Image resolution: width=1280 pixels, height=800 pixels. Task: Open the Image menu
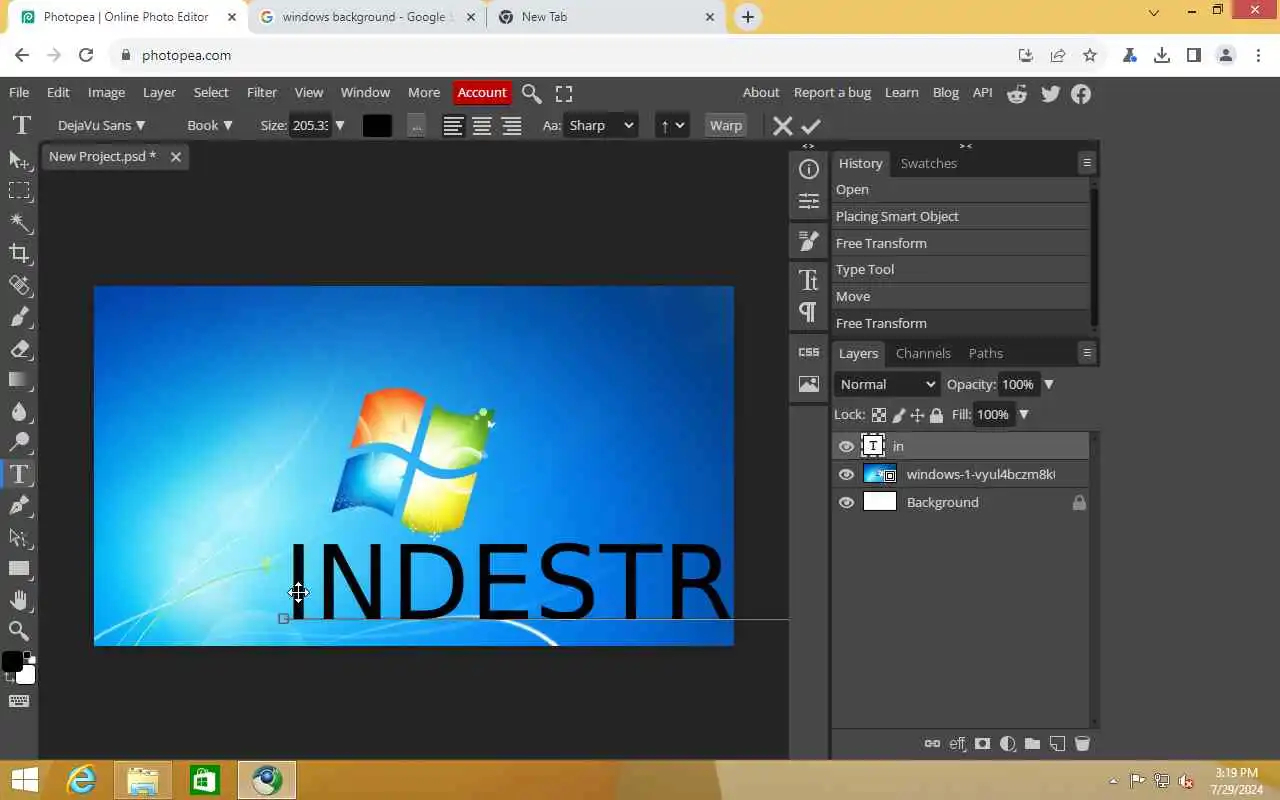pos(106,93)
